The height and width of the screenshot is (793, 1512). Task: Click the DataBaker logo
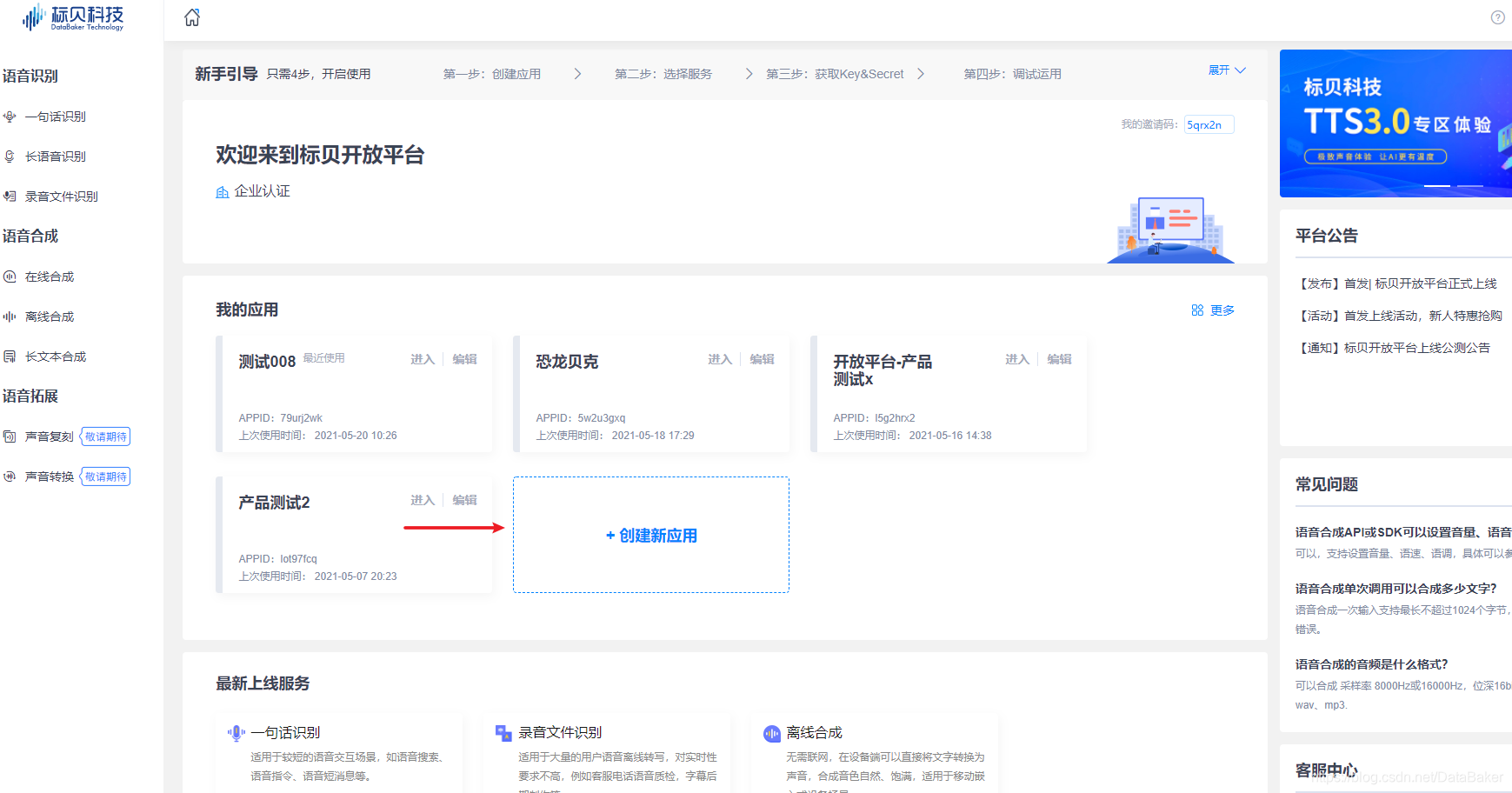click(73, 17)
